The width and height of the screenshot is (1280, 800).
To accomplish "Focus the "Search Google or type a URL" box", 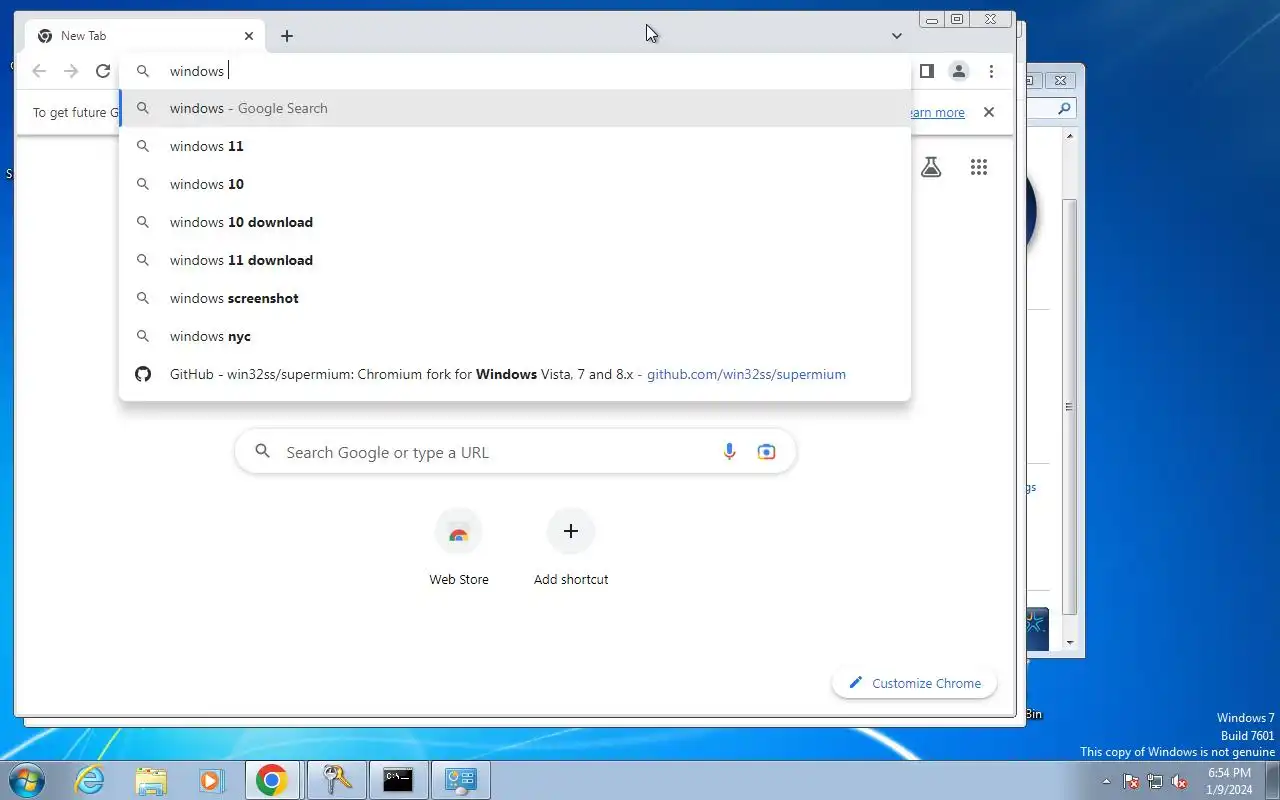I will tap(515, 452).
